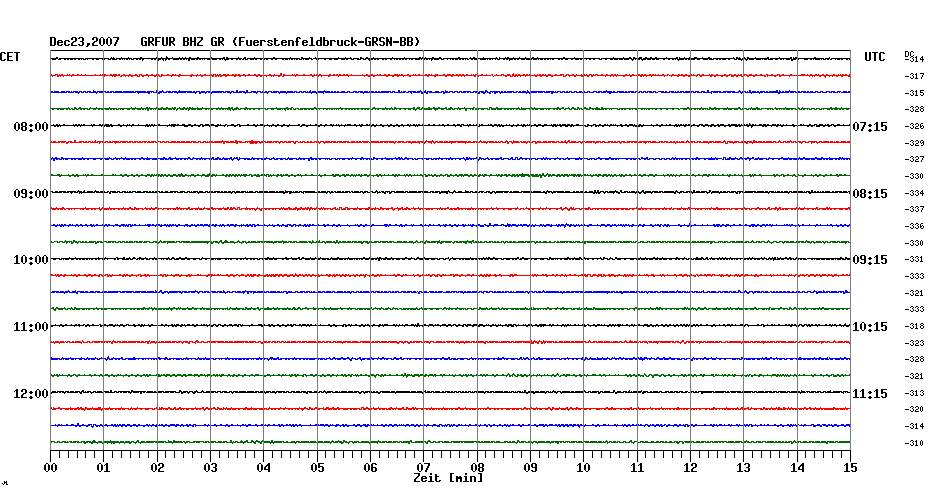Pick minute 08 on the time axis
The width and height of the screenshot is (930, 494).
[x=477, y=468]
